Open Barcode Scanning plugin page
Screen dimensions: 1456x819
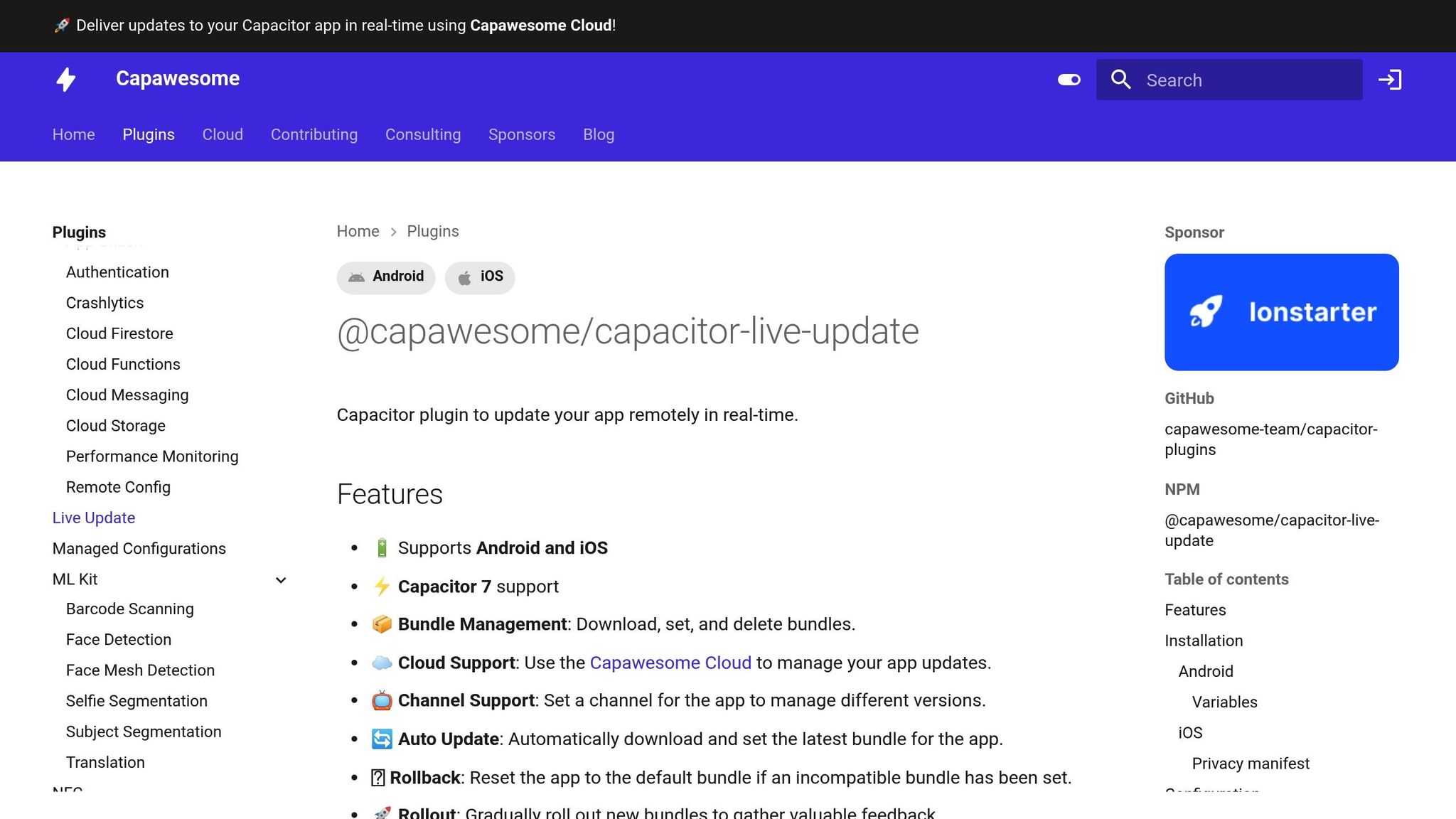click(130, 609)
